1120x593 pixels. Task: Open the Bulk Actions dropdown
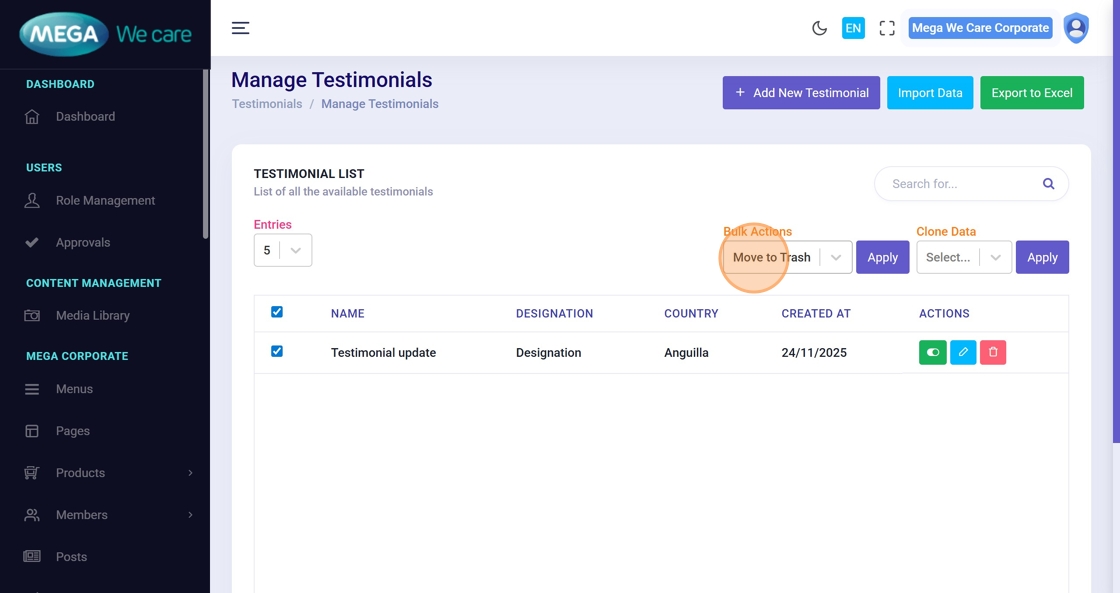[787, 257]
